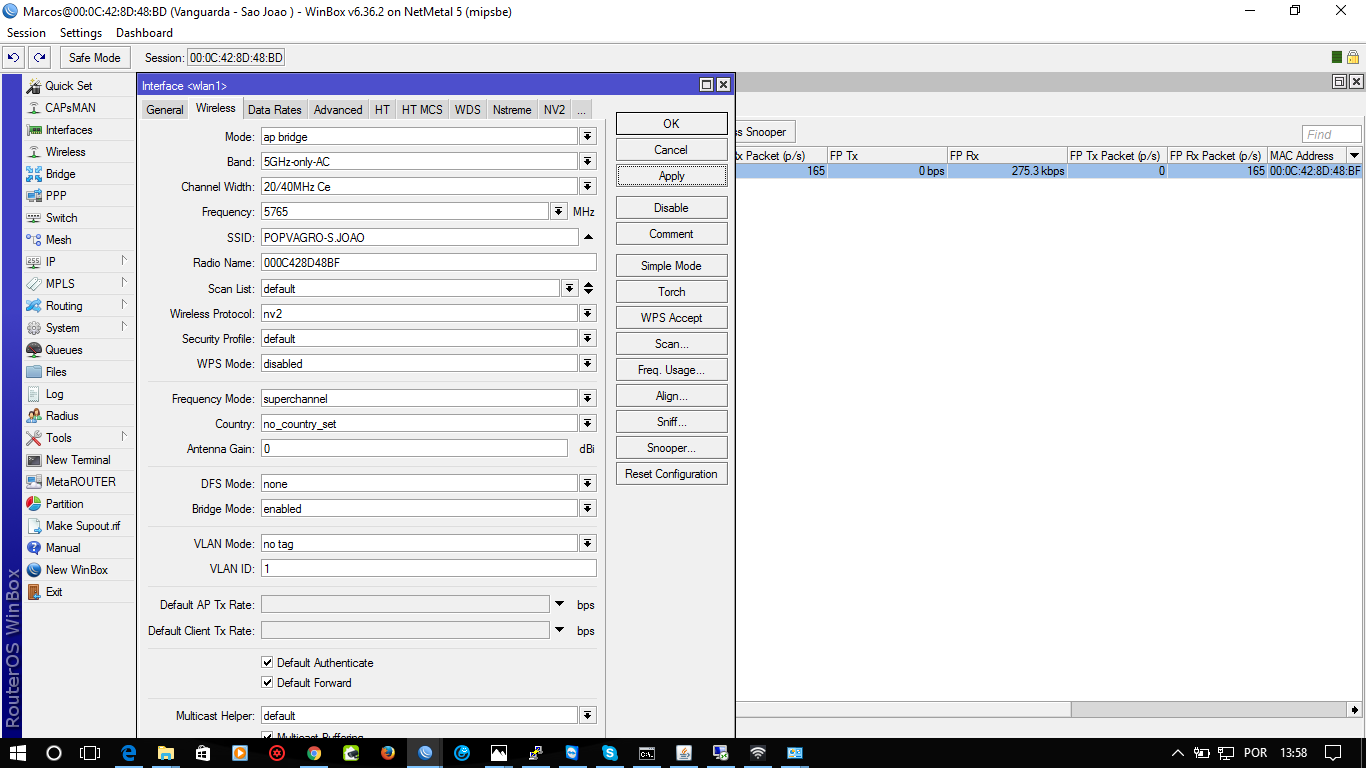
Task: Toggle the Default Authenticate checkbox
Action: coord(267,663)
